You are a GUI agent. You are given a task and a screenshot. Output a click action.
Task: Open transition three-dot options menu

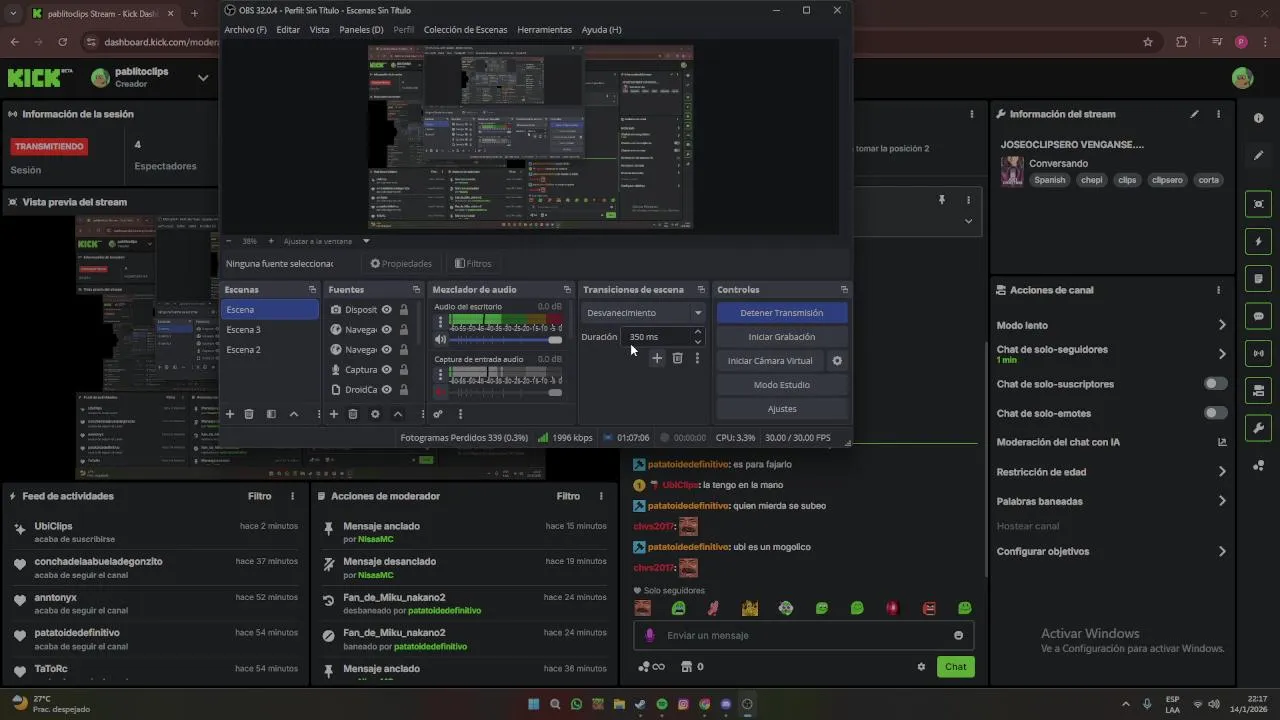pyautogui.click(x=697, y=358)
